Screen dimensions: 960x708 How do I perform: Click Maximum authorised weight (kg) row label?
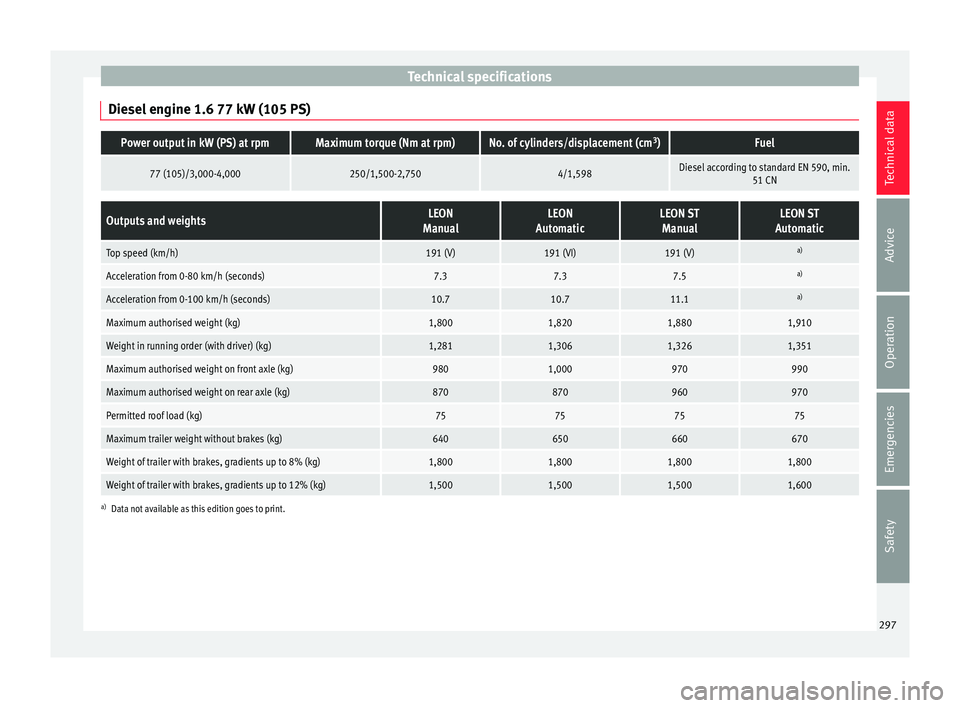(173, 323)
